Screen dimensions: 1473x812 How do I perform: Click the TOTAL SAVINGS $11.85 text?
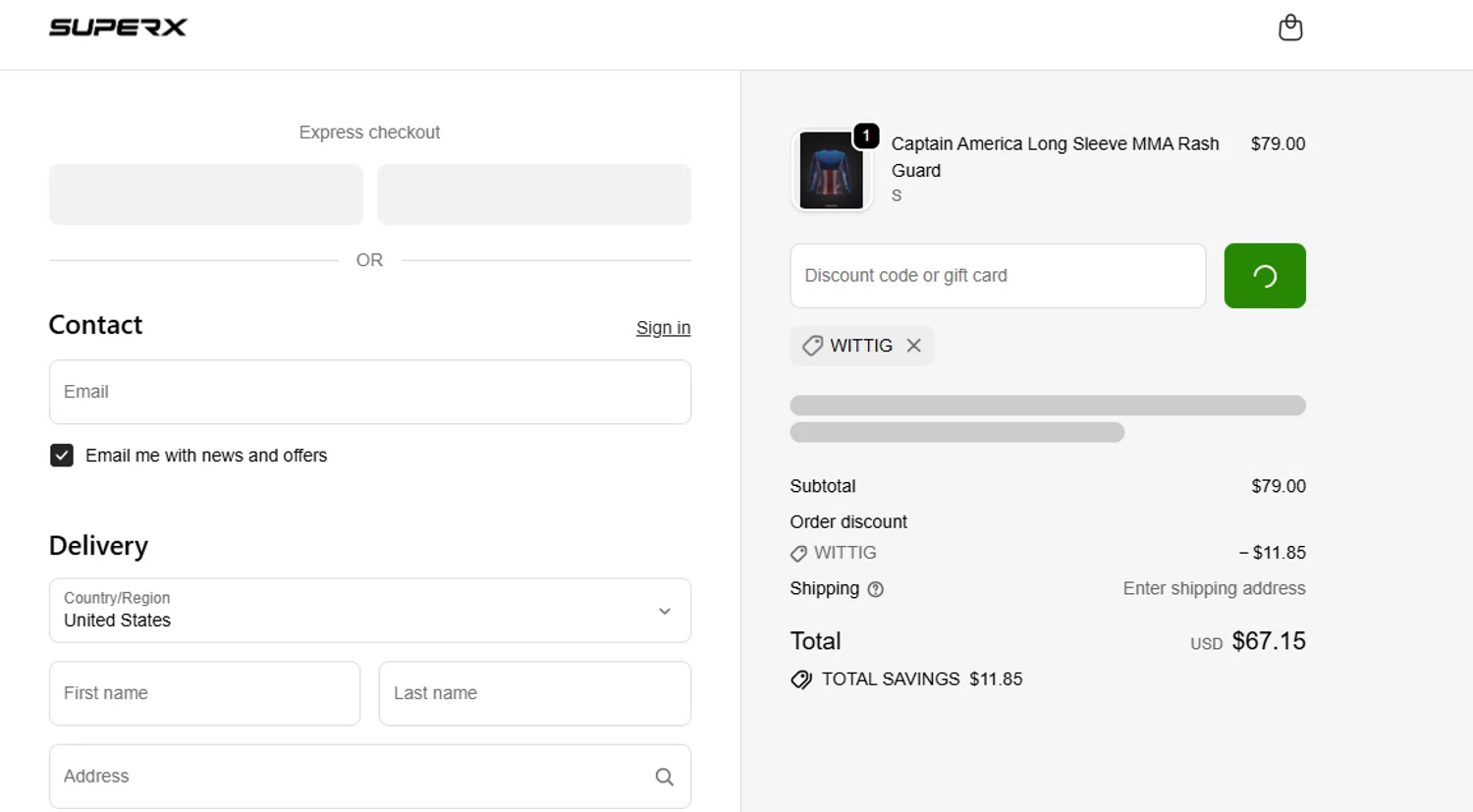(x=922, y=679)
